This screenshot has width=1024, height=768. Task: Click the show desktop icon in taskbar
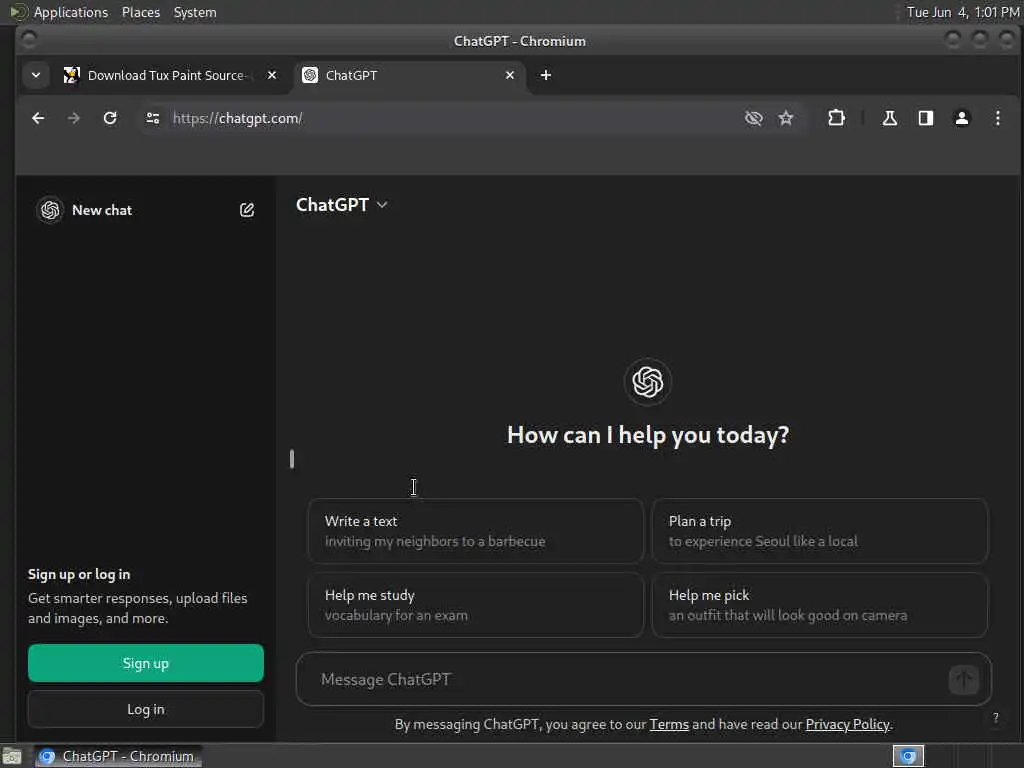12,756
